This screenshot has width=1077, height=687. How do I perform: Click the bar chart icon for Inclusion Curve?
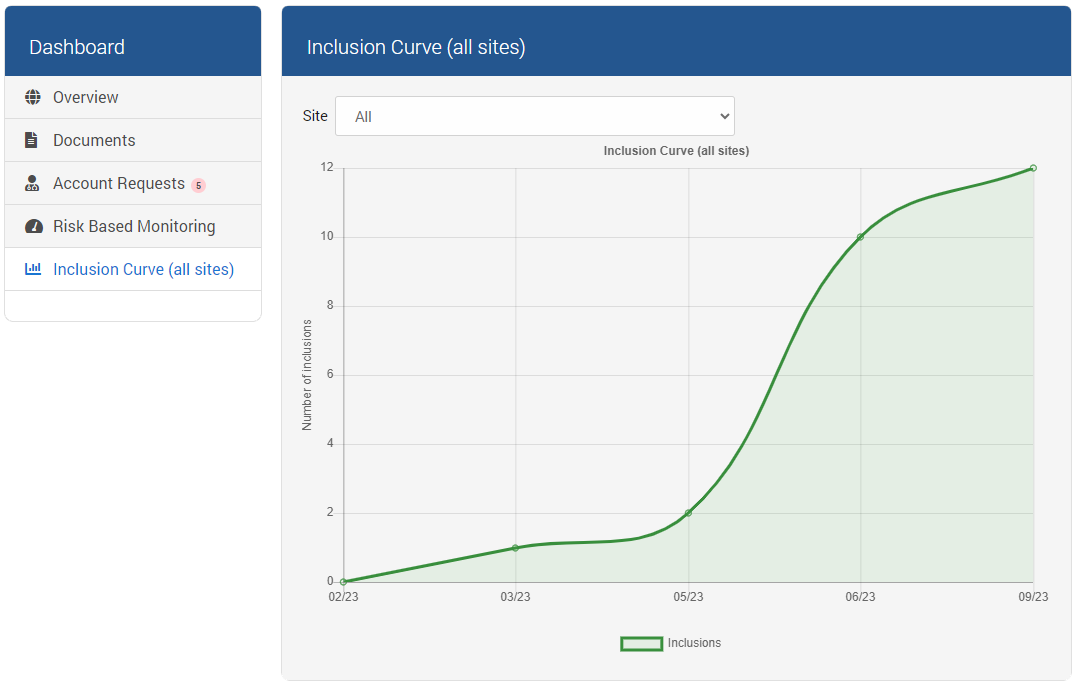point(33,269)
